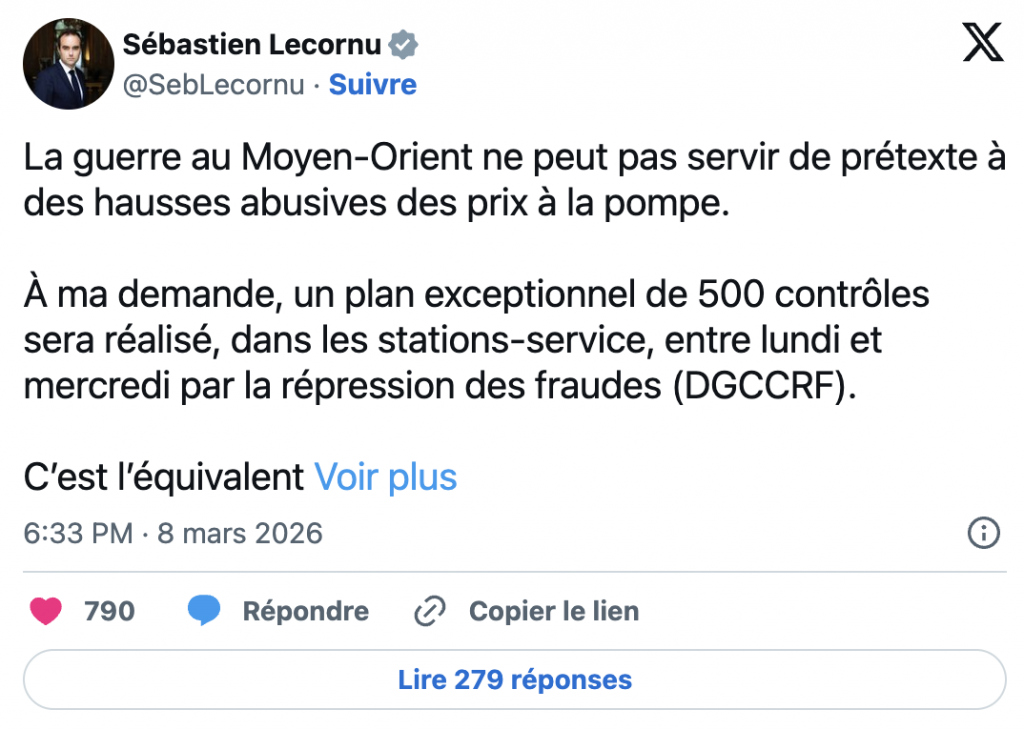Image resolution: width=1024 pixels, height=730 pixels.
Task: Click the Copier le lien label
Action: pyautogui.click(x=554, y=611)
